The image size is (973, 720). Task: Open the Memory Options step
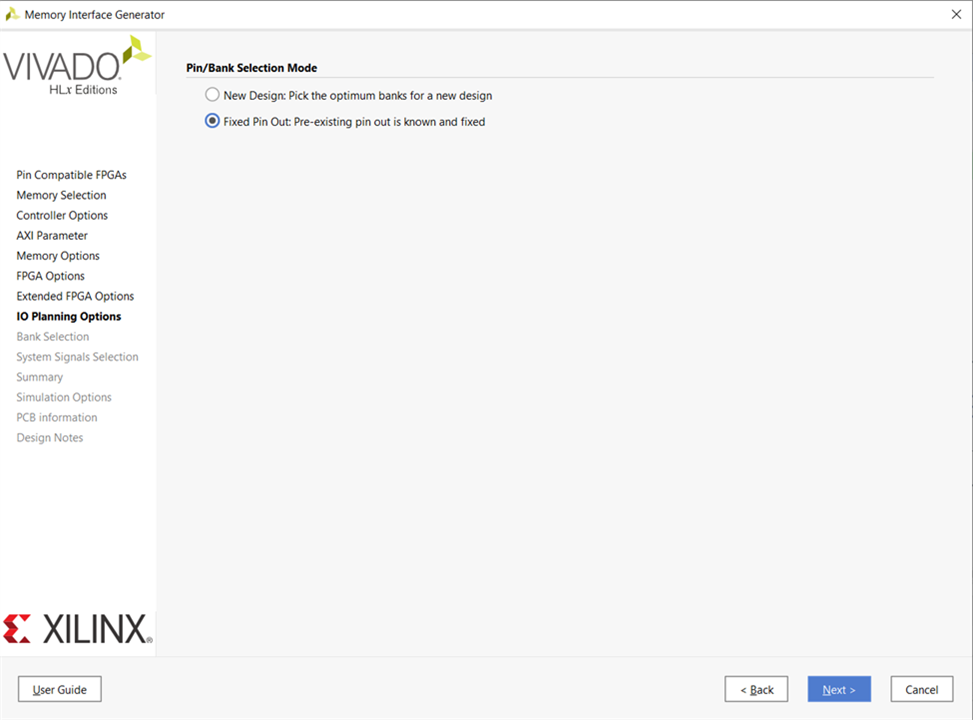[x=58, y=256]
